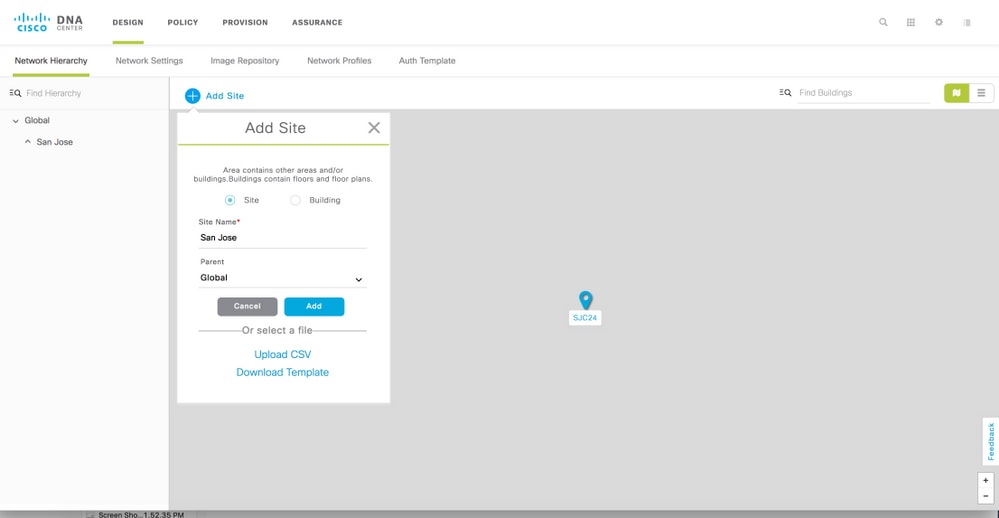This screenshot has width=999, height=518.
Task: Switch to list view icon
Action: coord(981,93)
